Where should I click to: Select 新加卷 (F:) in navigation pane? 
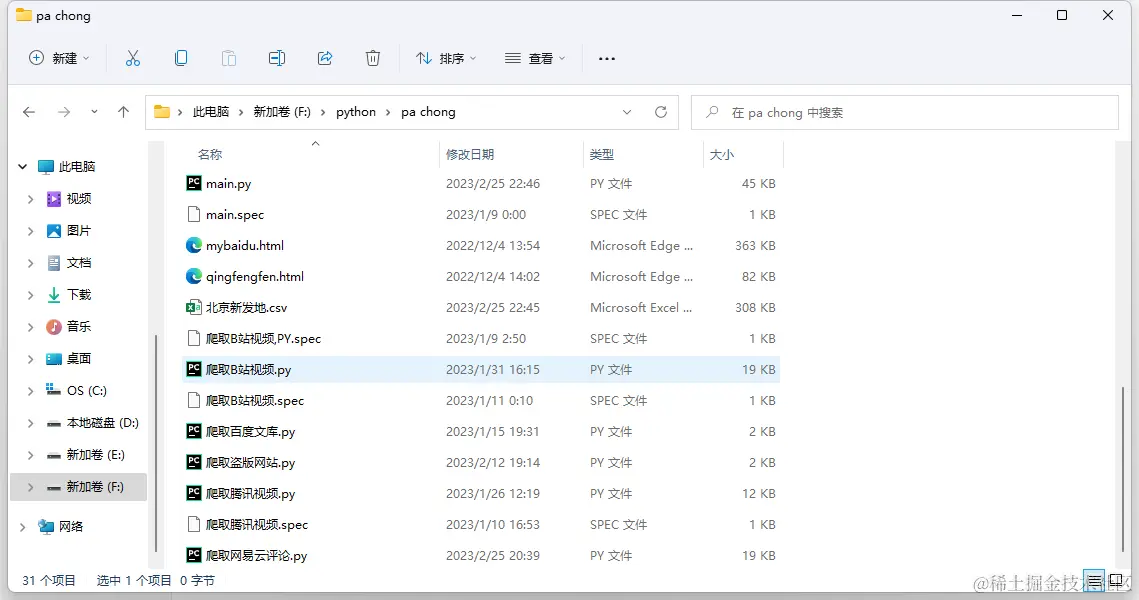click(x=78, y=487)
